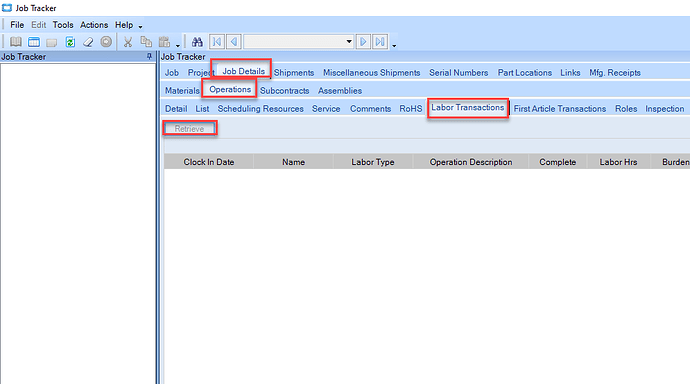
Task: Go to last record arrow button
Action: (380, 42)
